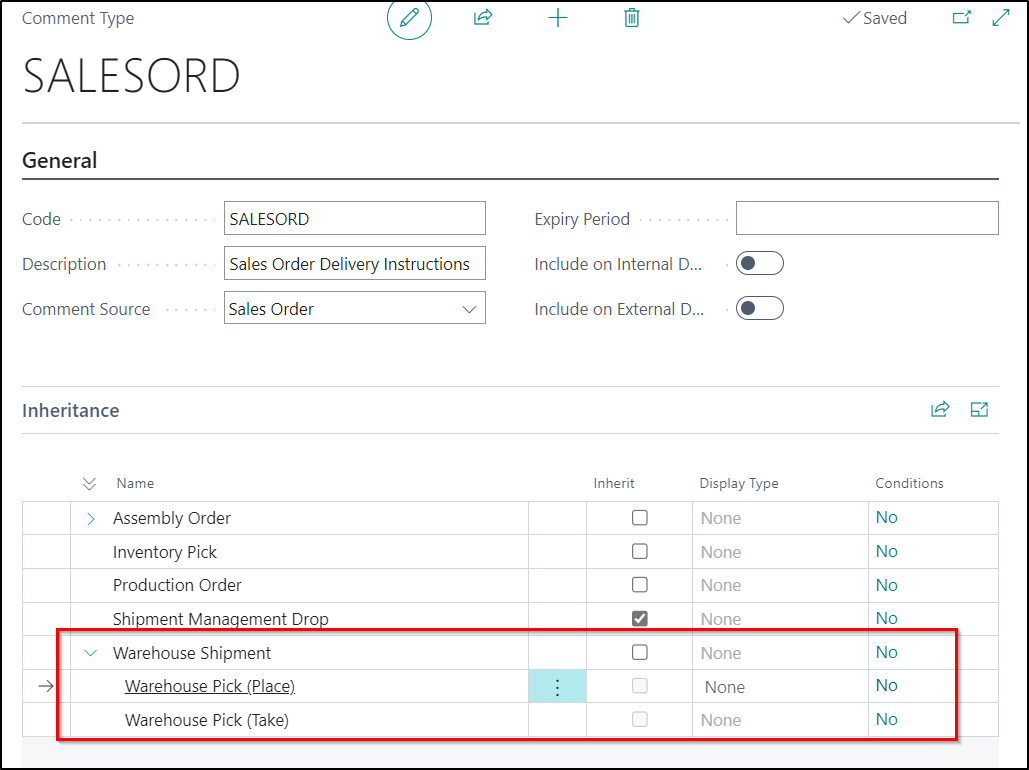Viewport: 1029px width, 770px height.
Task: Maximize the Inheritance section icon
Action: (x=979, y=409)
